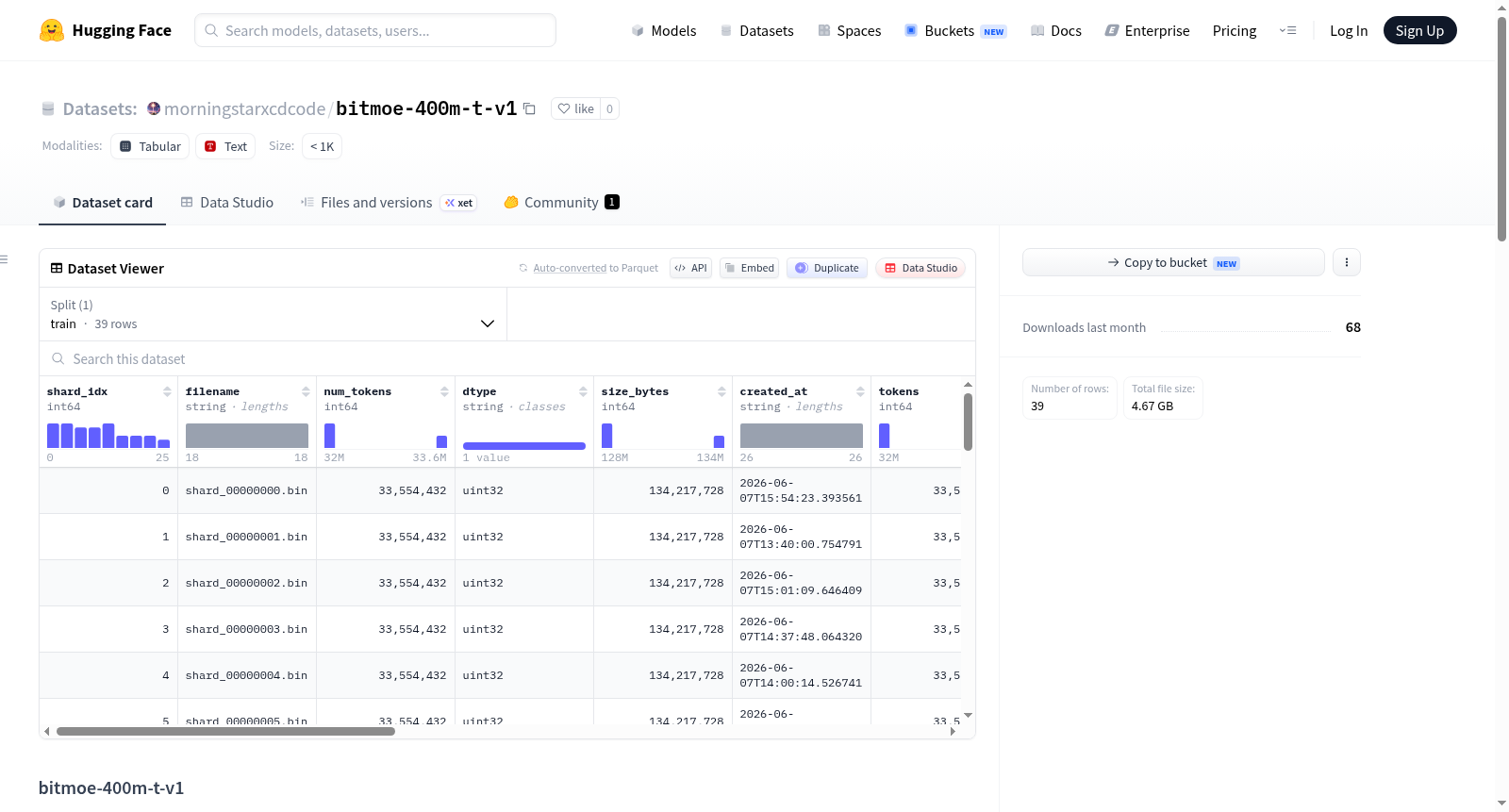Click the Duplicate button
This screenshot has height=812, width=1509.
(827, 268)
